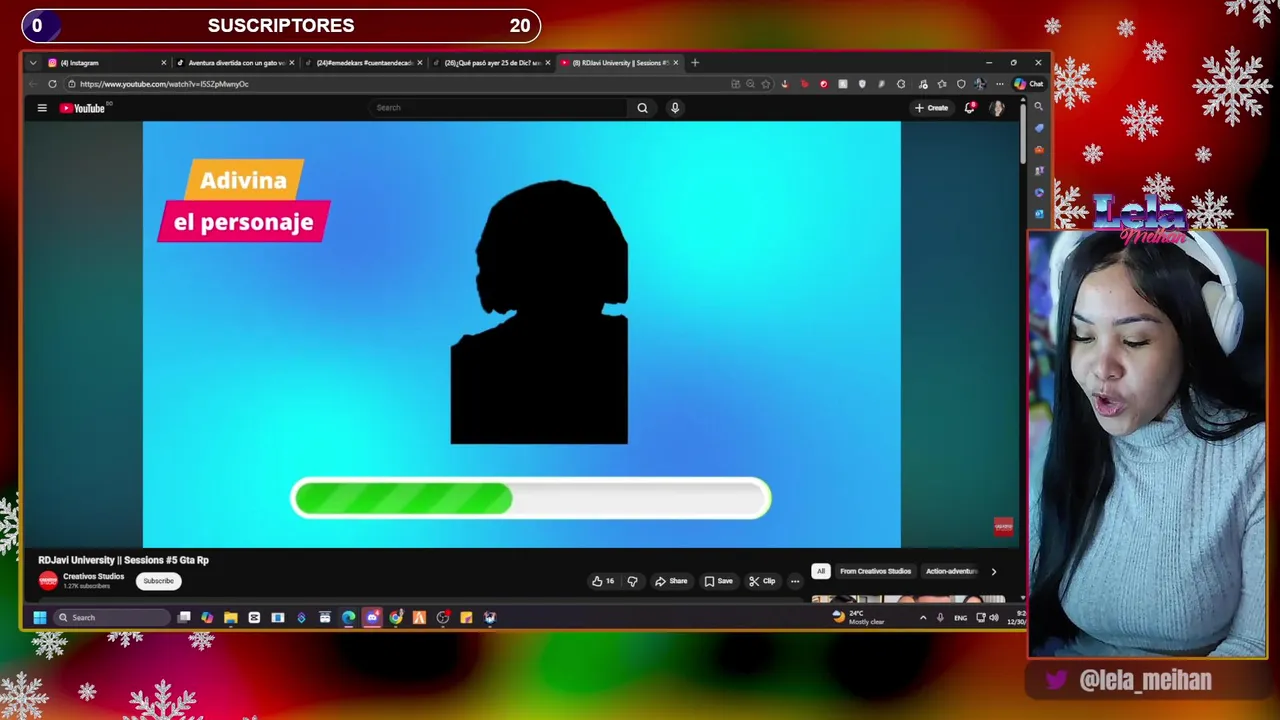The image size is (1280, 720).
Task: Switch ENG input language in system tray
Action: (960, 618)
